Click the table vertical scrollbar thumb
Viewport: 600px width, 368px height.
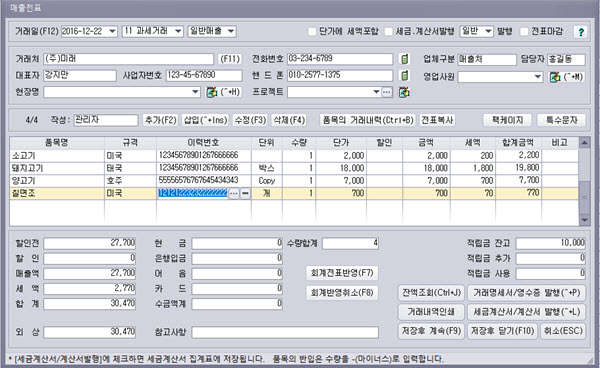click(x=584, y=197)
